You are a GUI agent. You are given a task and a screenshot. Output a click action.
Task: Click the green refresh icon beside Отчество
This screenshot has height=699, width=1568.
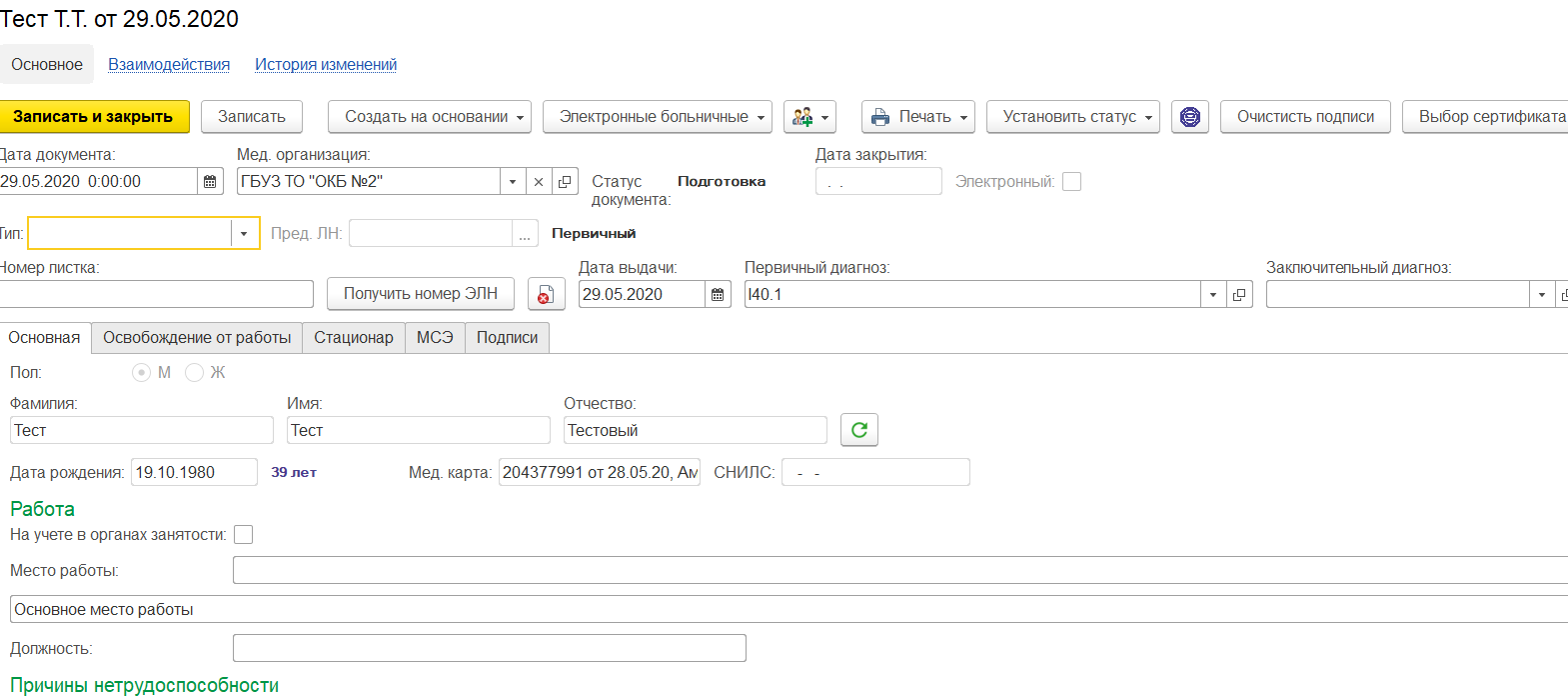coord(858,430)
